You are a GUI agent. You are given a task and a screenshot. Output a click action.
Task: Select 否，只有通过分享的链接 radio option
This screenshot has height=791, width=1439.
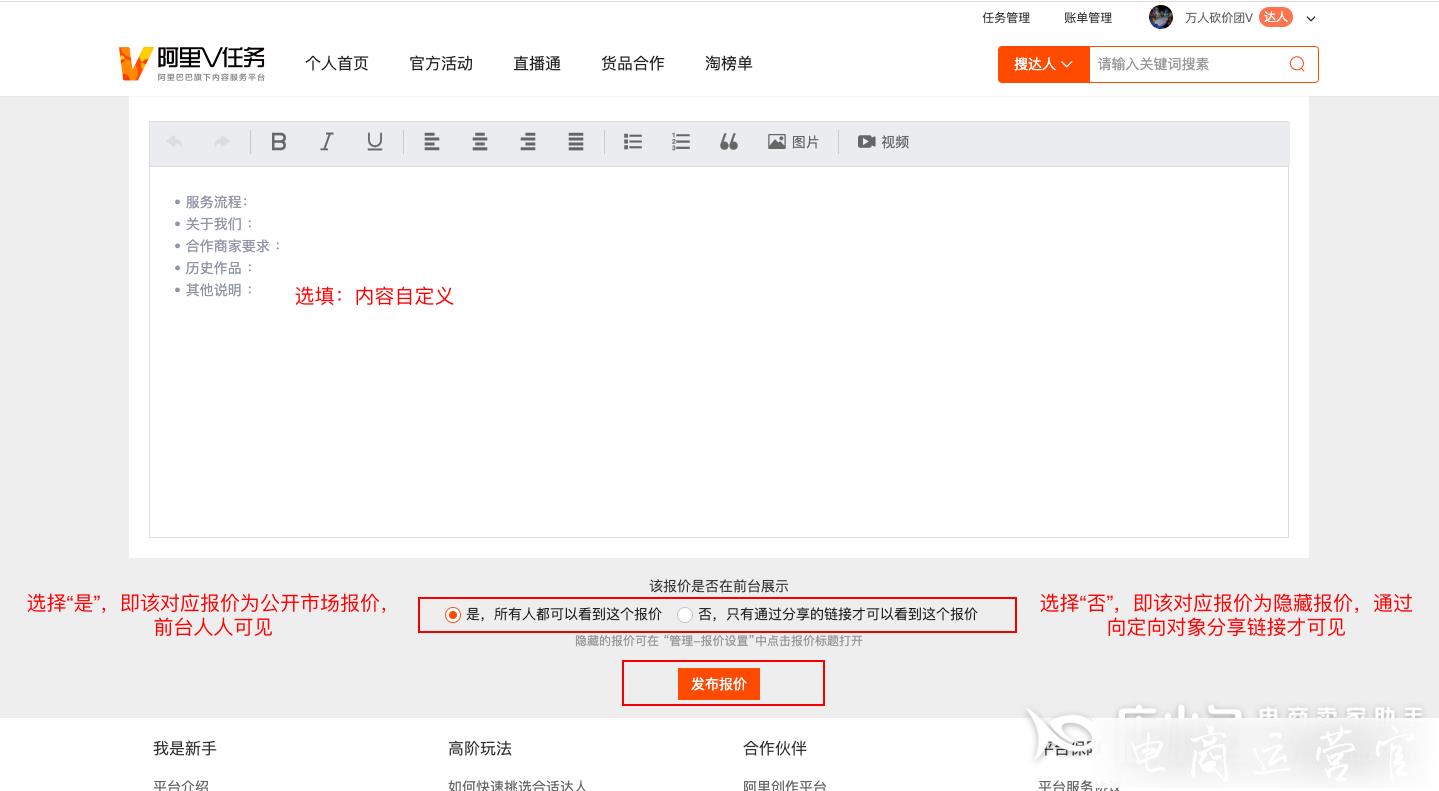click(685, 615)
